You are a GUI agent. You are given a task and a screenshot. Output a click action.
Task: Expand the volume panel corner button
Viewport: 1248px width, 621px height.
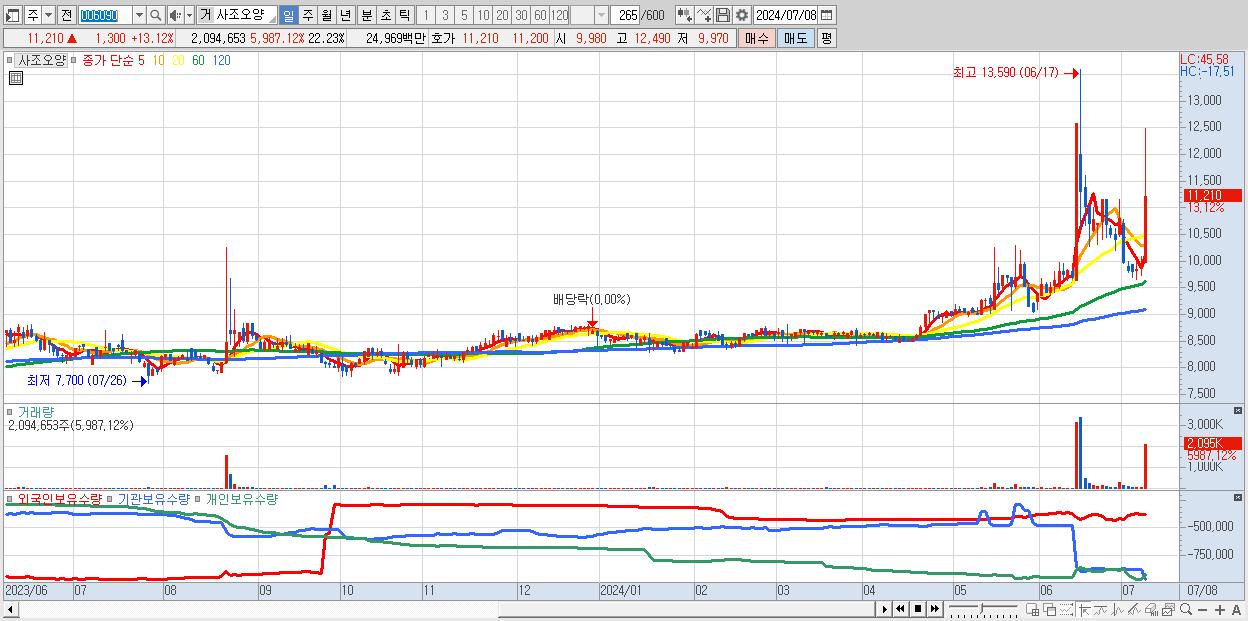[x=1238, y=411]
